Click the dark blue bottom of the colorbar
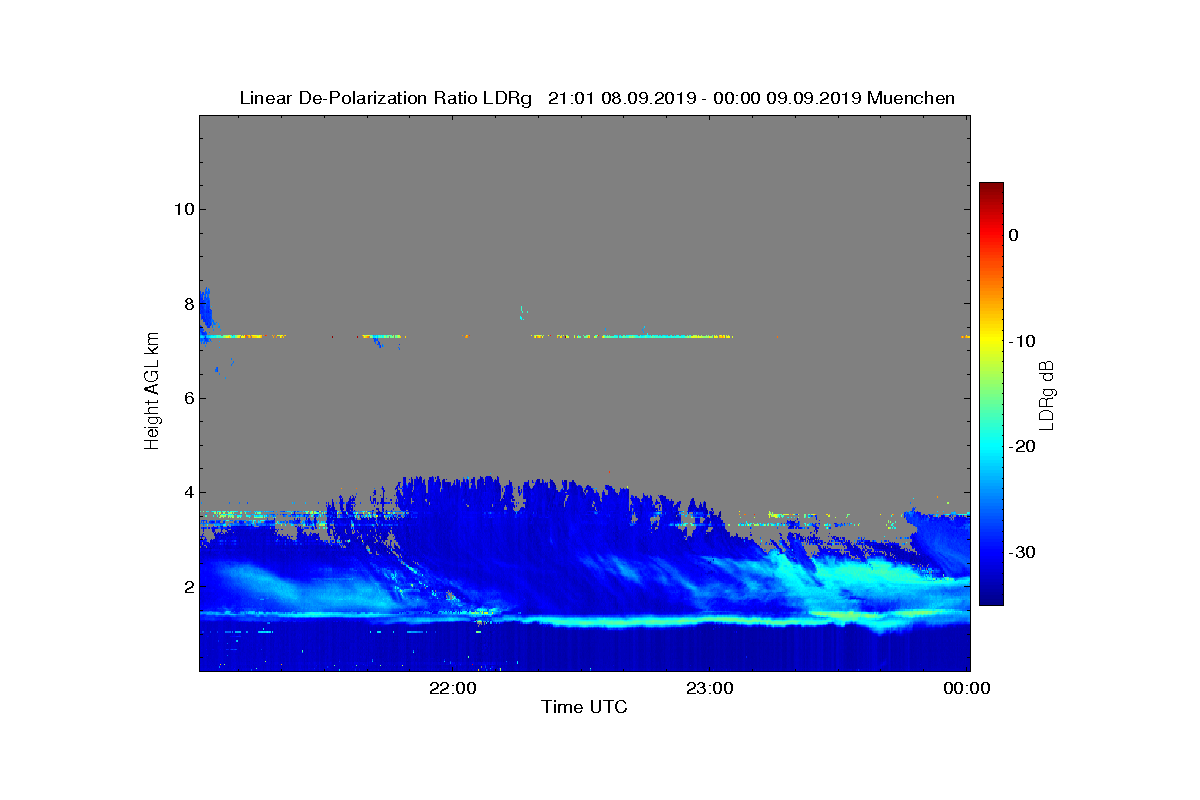This screenshot has width=1200, height=800. pyautogui.click(x=991, y=597)
